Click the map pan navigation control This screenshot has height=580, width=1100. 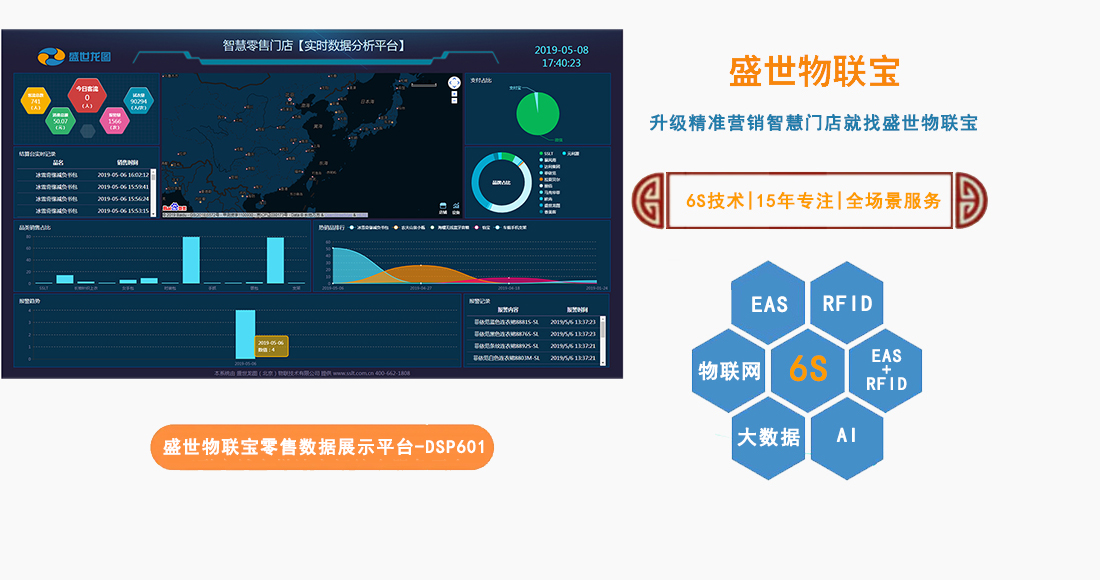[454, 83]
